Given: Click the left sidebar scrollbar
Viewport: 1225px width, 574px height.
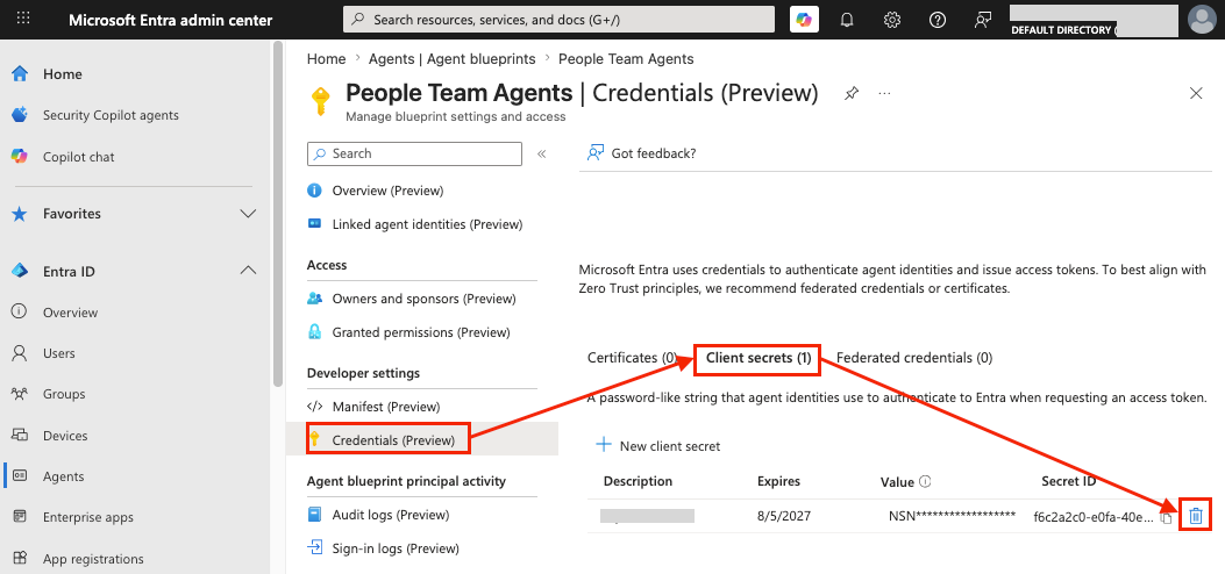Looking at the screenshot, I should (278, 215).
